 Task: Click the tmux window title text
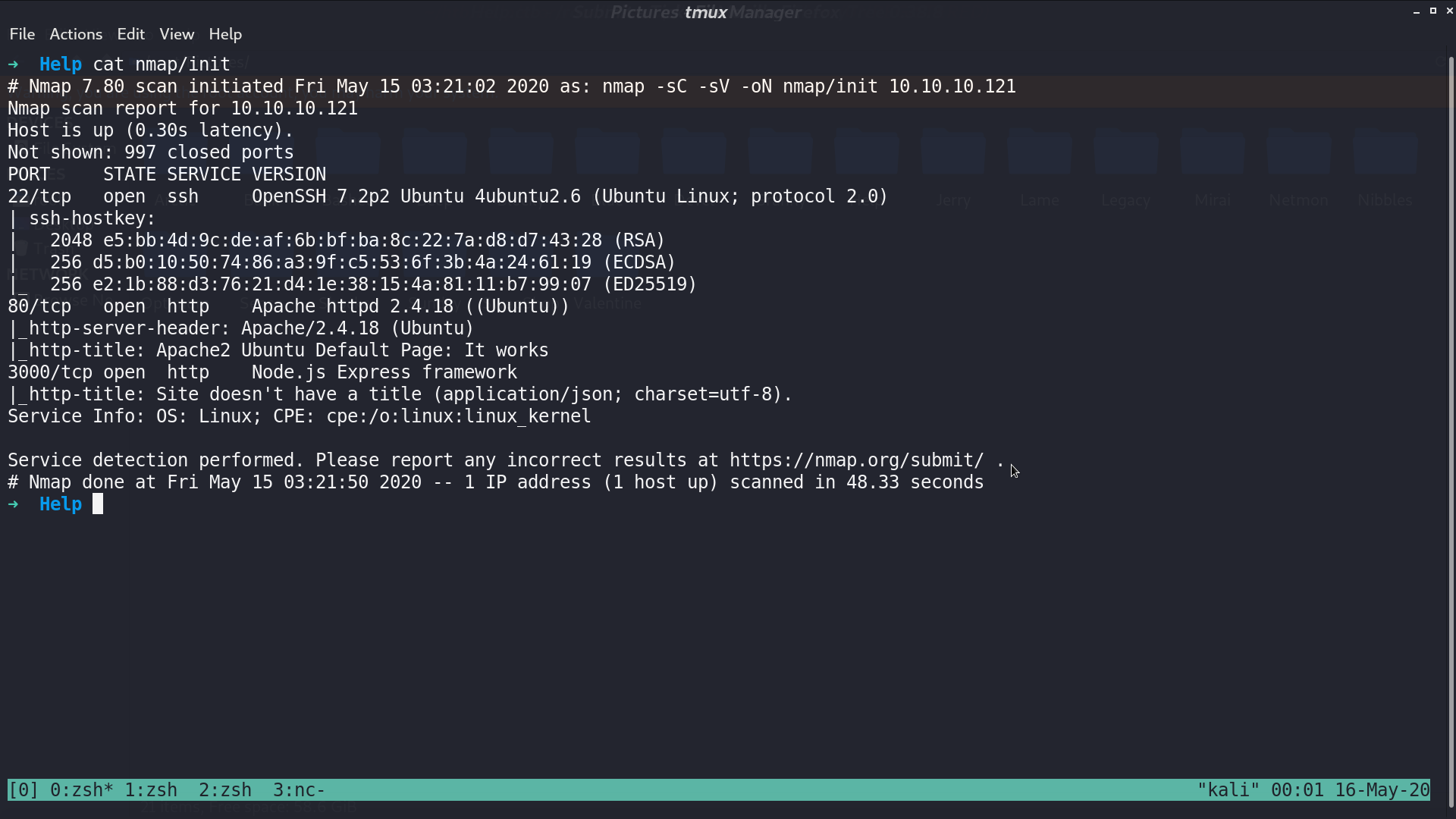[x=705, y=12]
